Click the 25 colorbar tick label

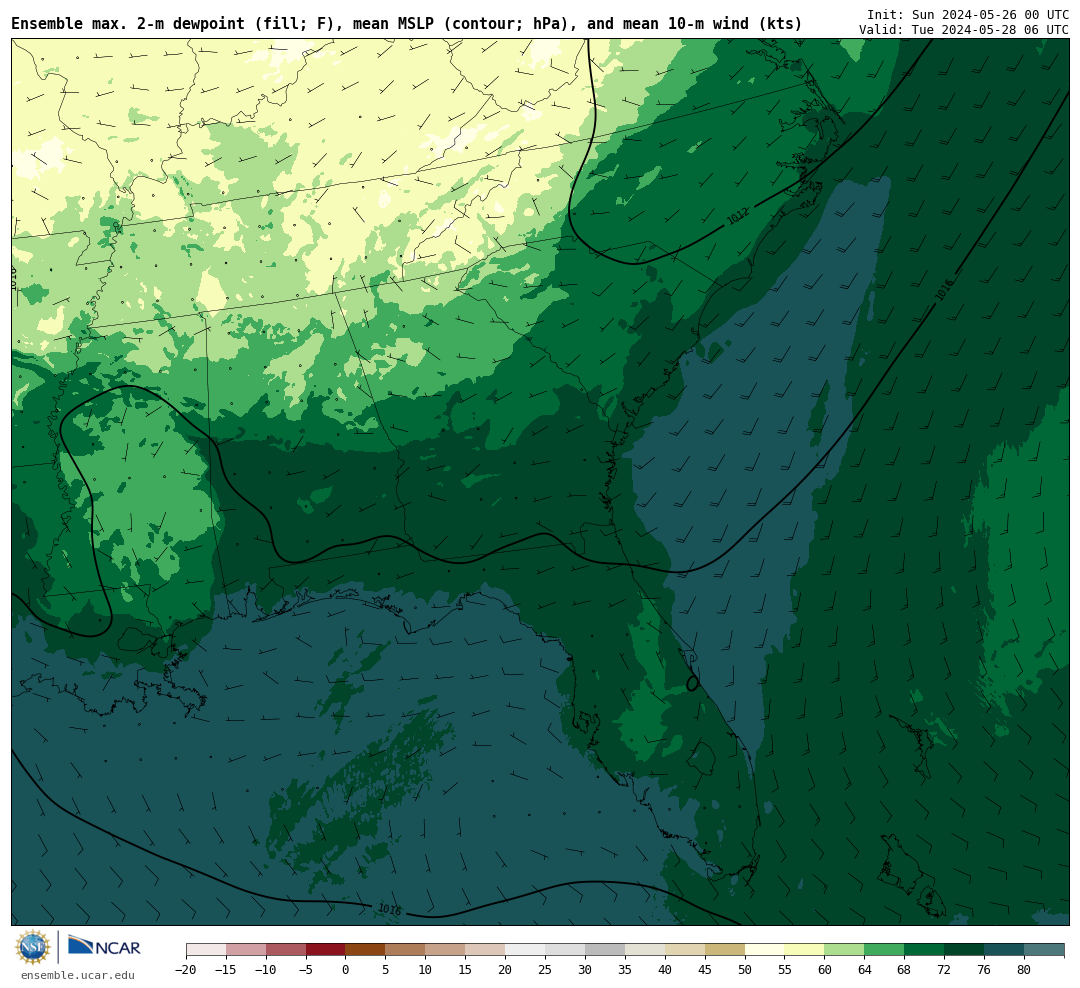coord(546,970)
